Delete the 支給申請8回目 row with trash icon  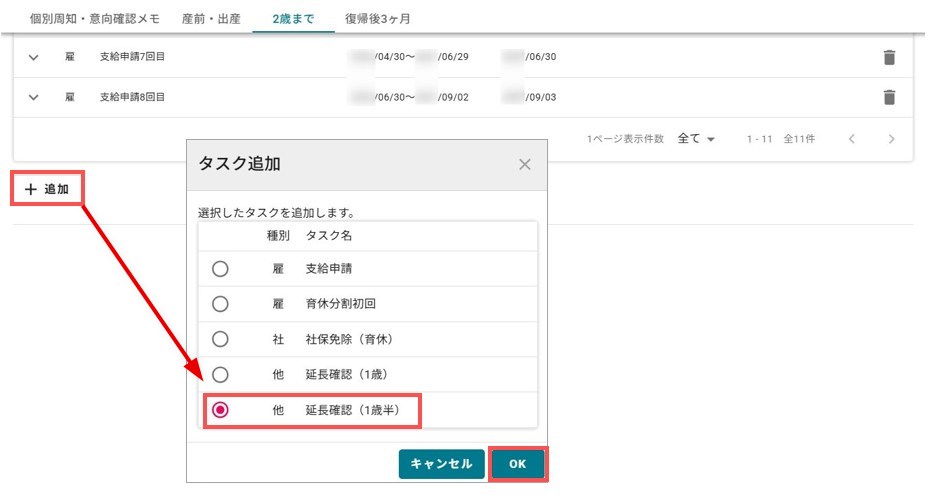point(889,97)
